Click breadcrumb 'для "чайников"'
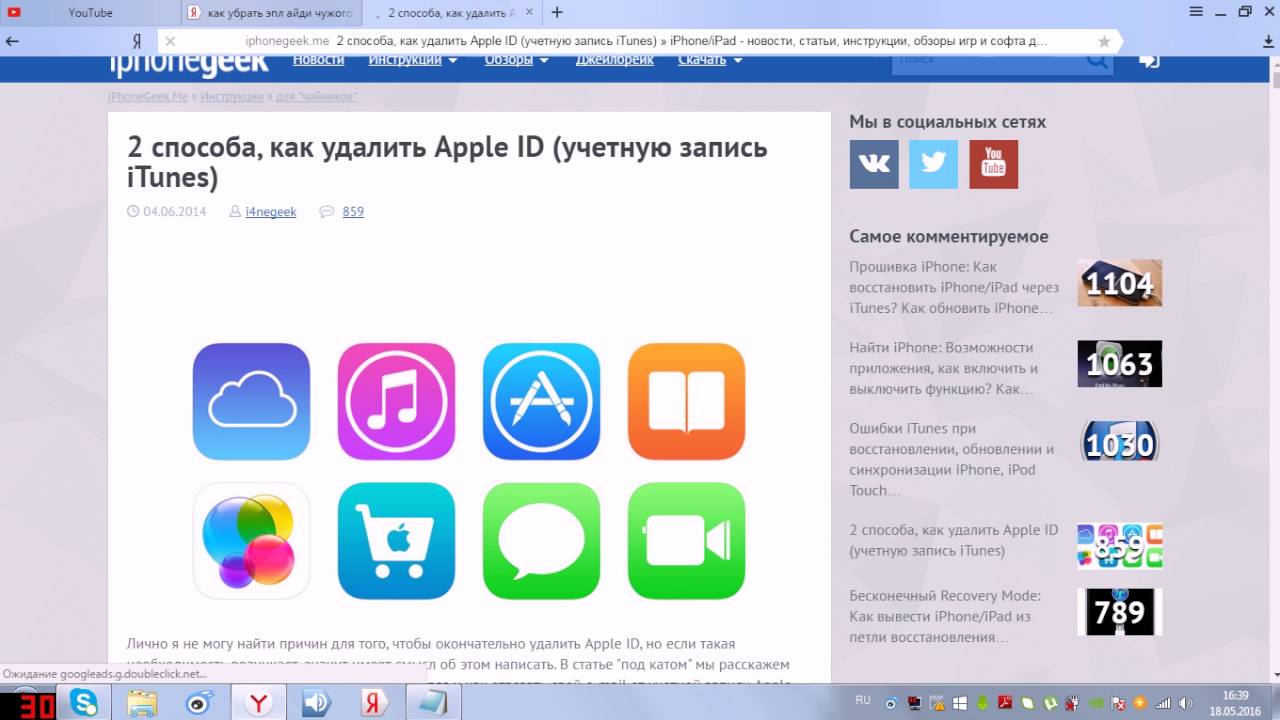The width and height of the screenshot is (1280, 720). 316,97
